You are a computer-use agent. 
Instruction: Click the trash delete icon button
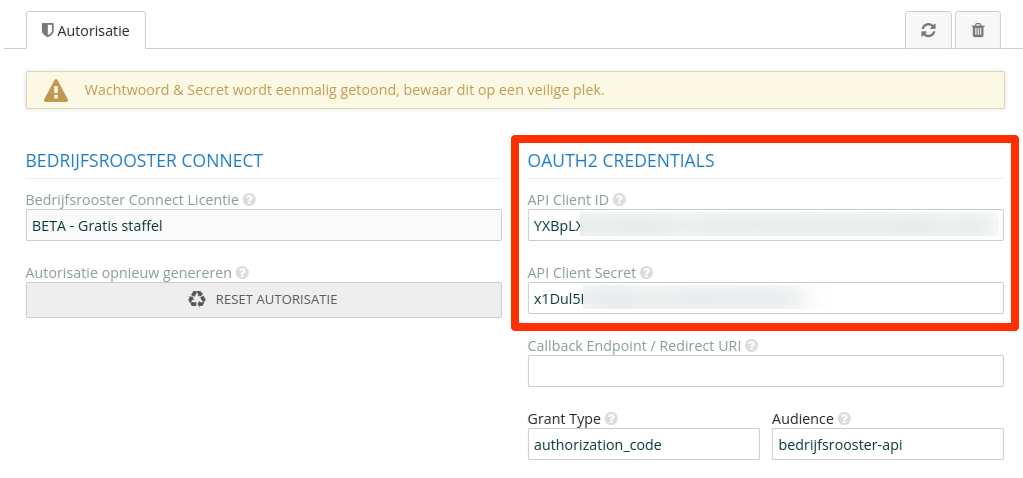977,30
